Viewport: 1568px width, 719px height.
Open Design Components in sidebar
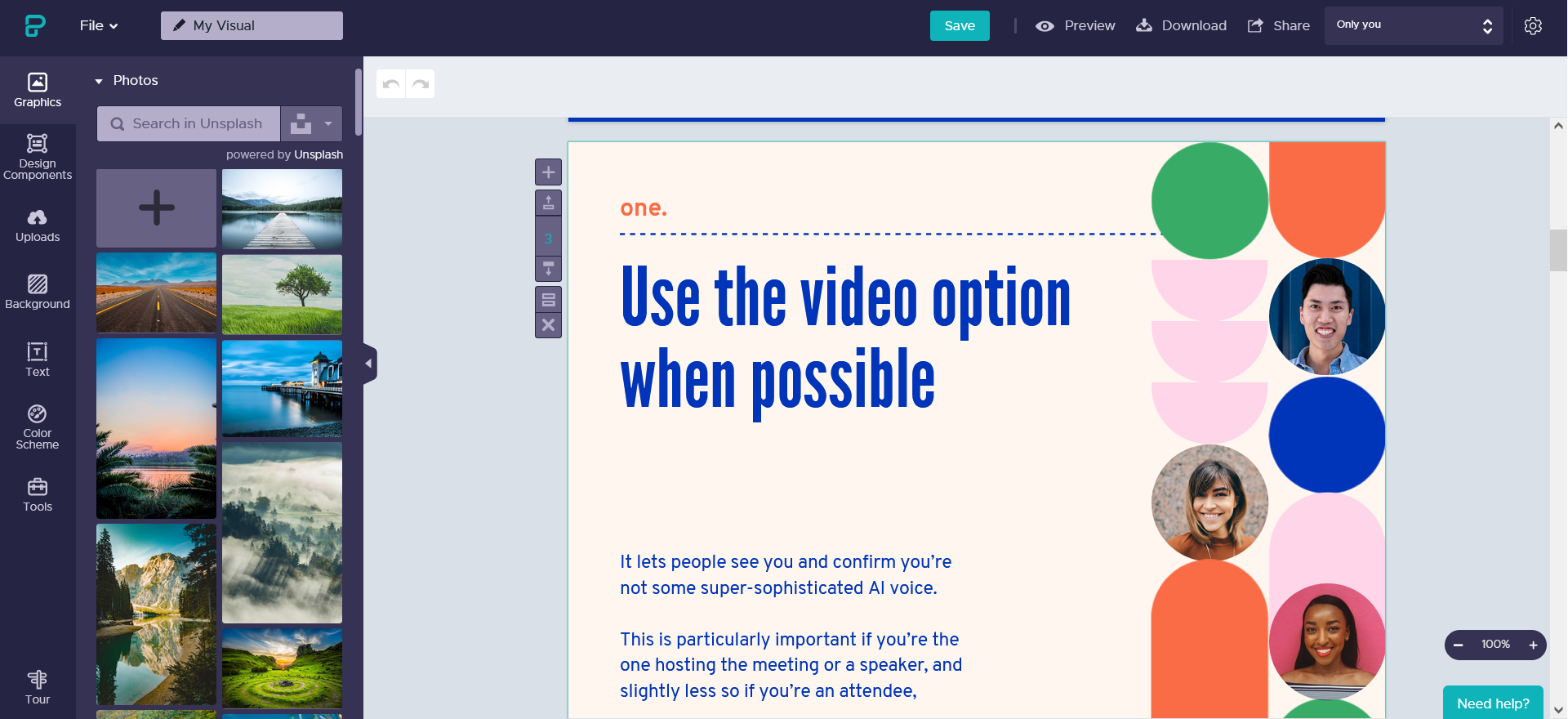38,156
